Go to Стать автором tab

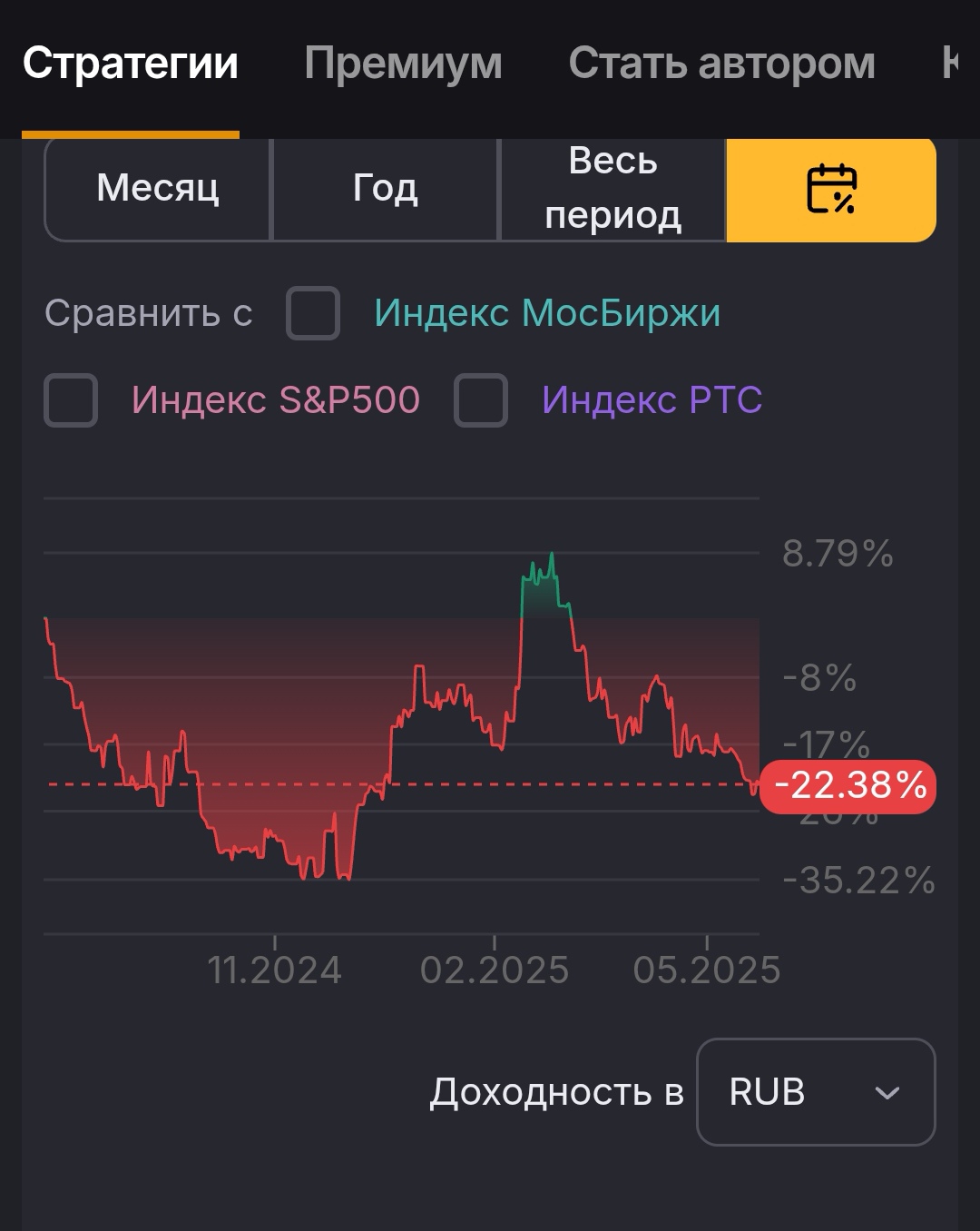pos(722,64)
